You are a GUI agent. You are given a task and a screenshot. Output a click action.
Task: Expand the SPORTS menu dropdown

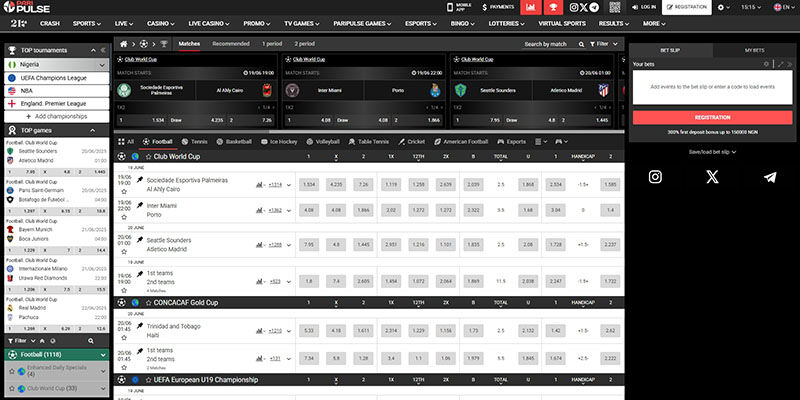click(x=87, y=23)
